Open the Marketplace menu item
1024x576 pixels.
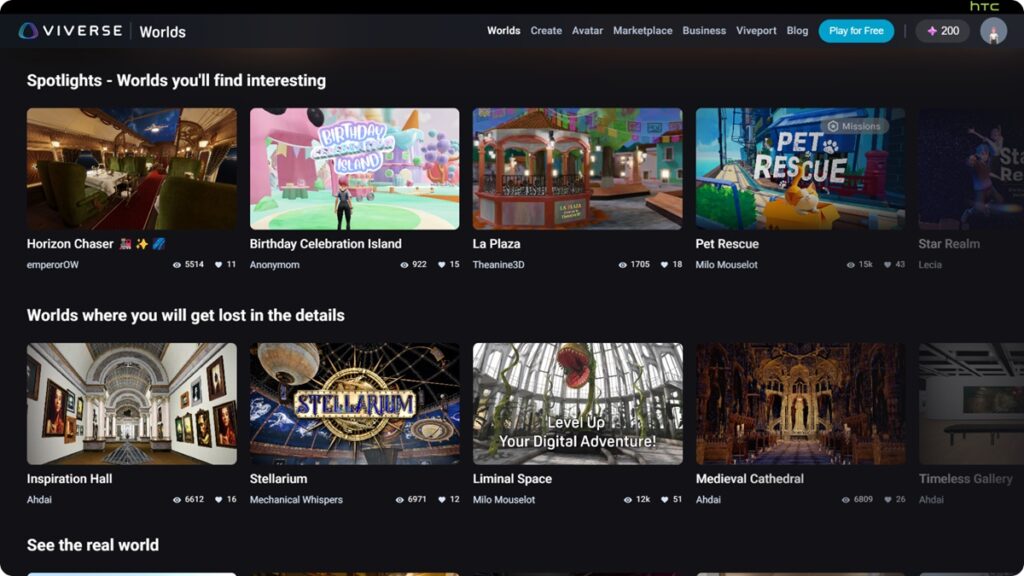[643, 31]
